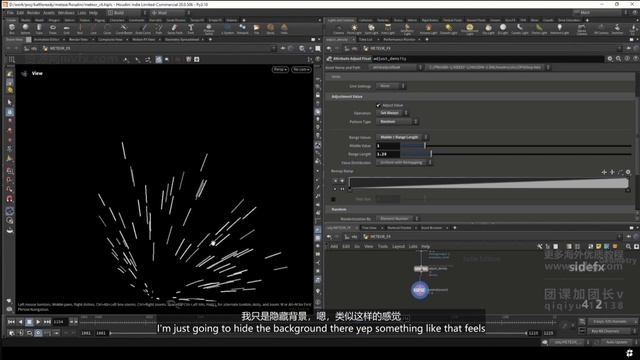Select the round blue node in network
The image size is (640, 360).
pyautogui.click(x=420, y=290)
